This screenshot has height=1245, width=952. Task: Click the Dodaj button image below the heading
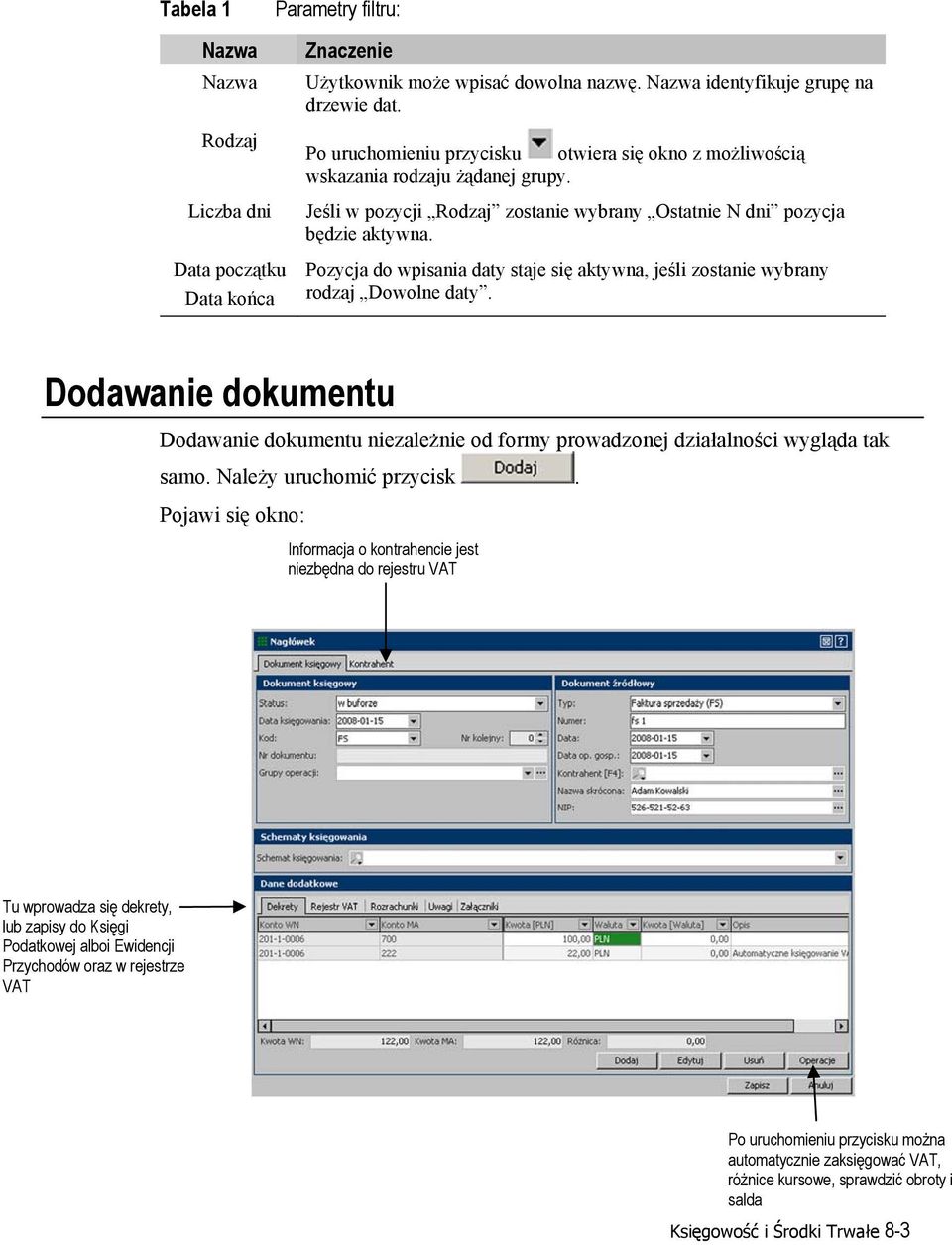tap(518, 467)
